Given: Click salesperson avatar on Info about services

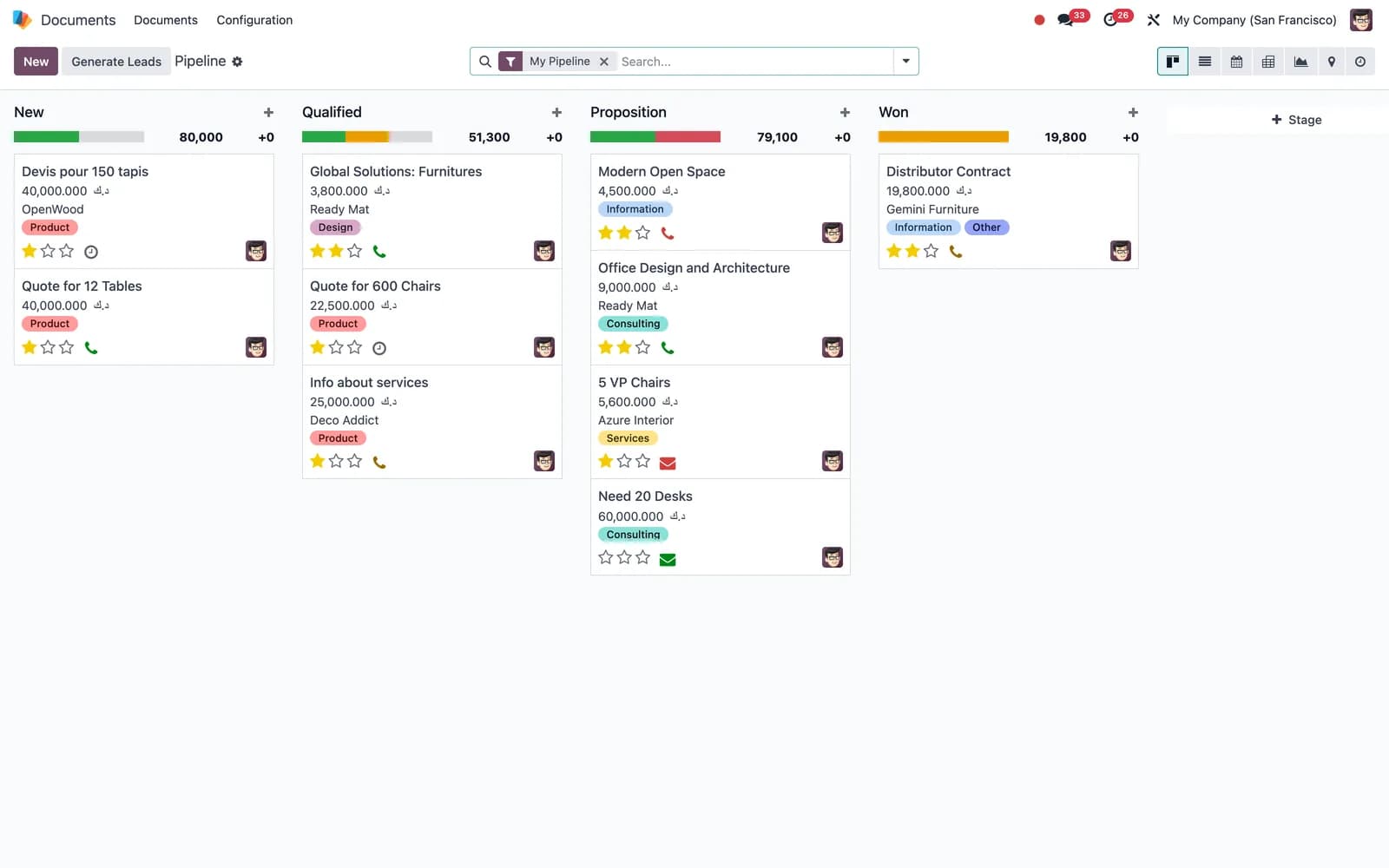Looking at the screenshot, I should pyautogui.click(x=544, y=461).
